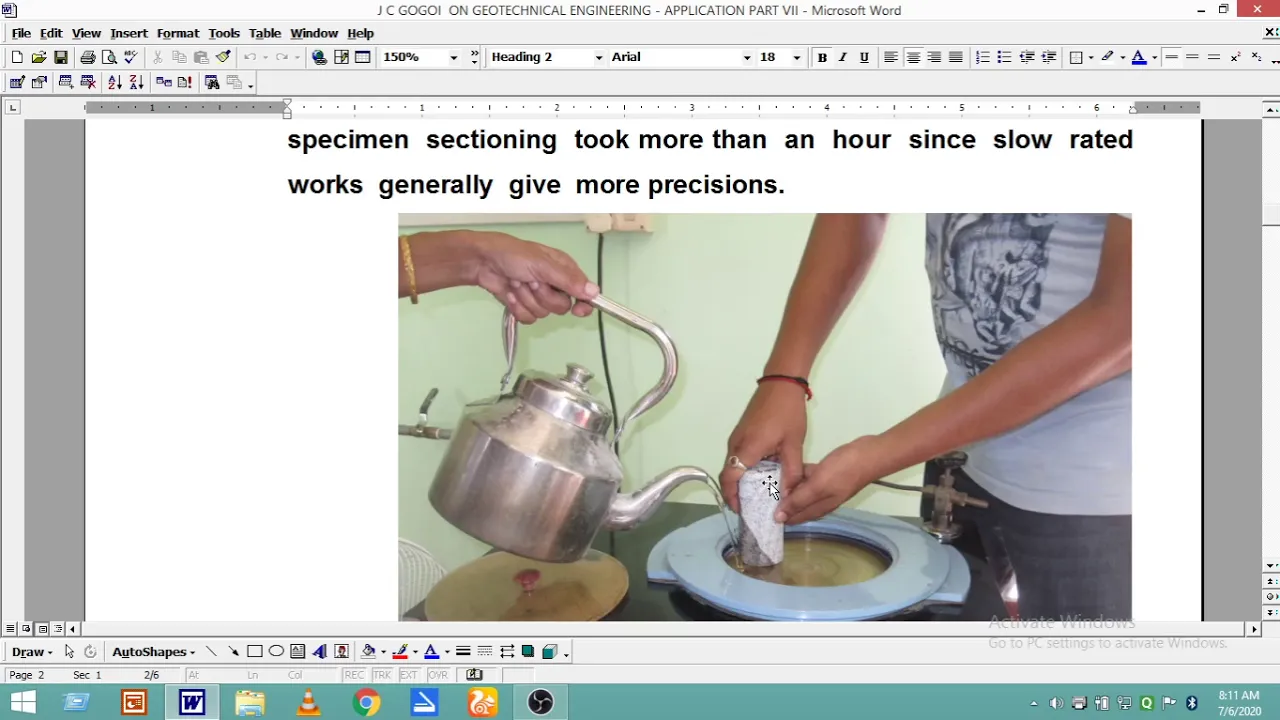This screenshot has height=720, width=1280.
Task: Open the Edit menu
Action: 51,33
